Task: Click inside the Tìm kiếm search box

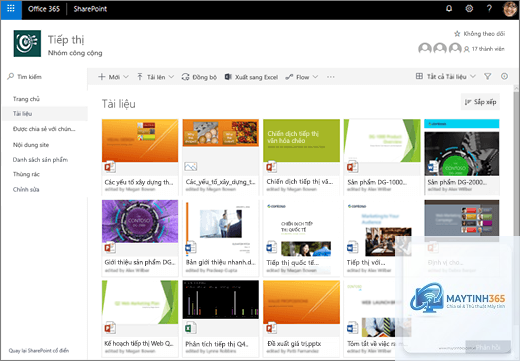Action: click(45, 77)
